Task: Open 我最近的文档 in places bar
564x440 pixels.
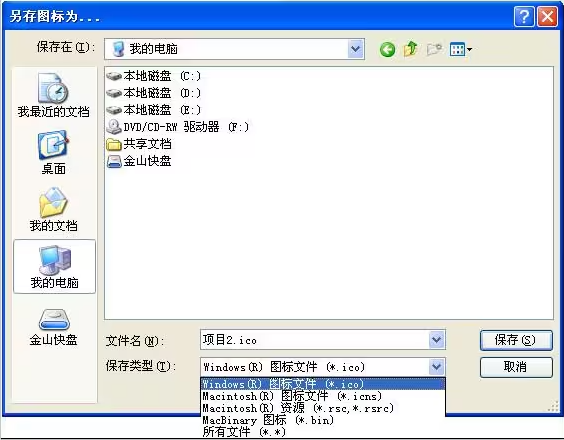Action: tap(54, 95)
